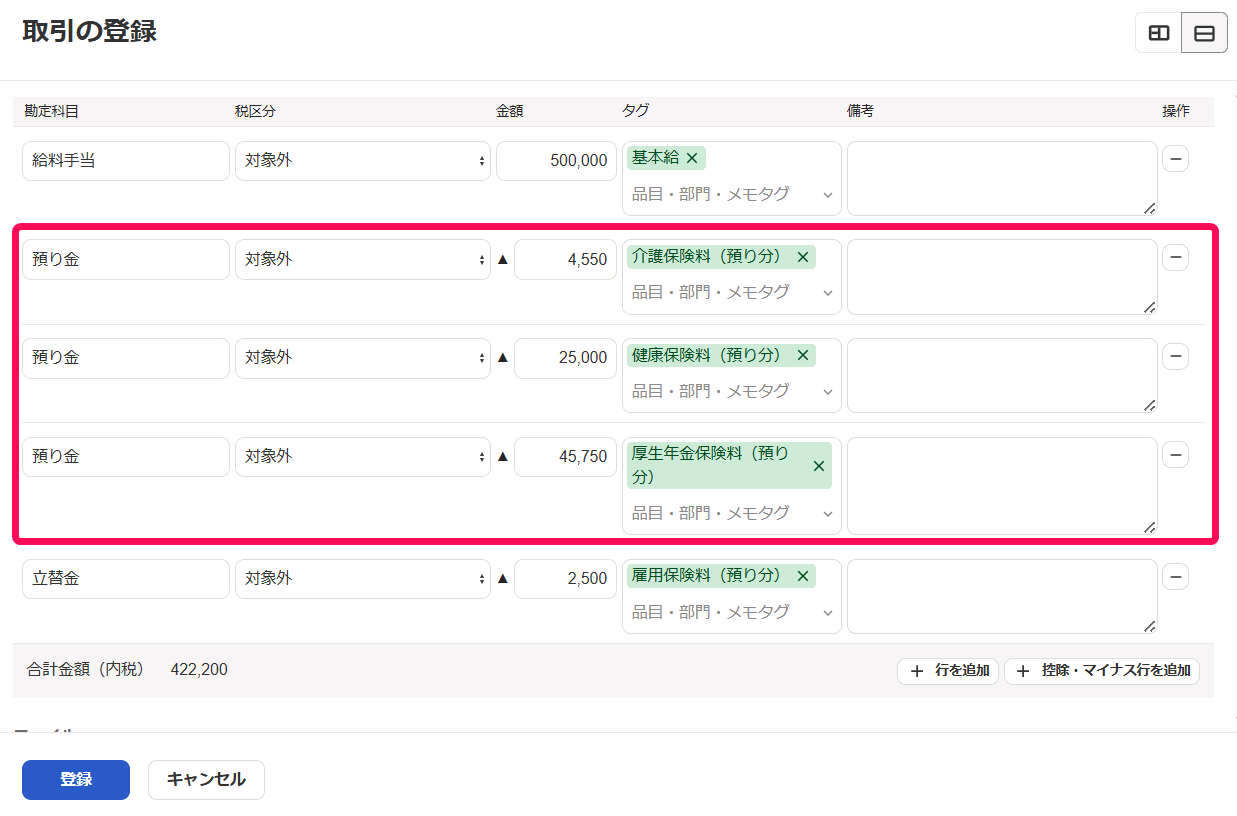Remove the 雇用保険料（預り分） tag
Viewport: 1237px width, 816px height.
click(802, 576)
